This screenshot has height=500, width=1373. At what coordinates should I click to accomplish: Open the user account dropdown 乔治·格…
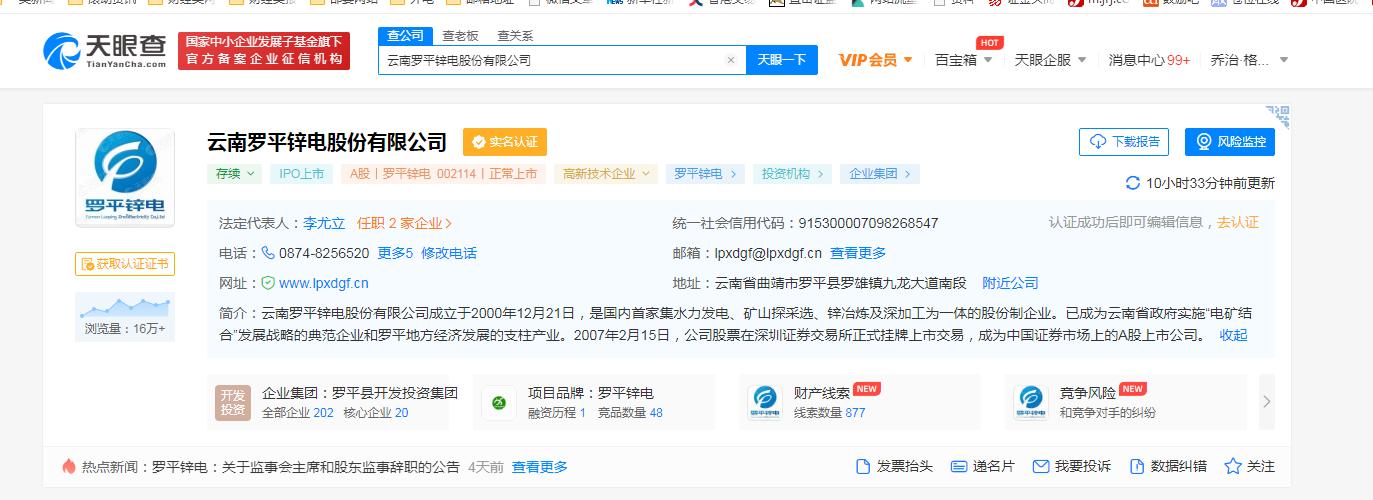click(1249, 60)
